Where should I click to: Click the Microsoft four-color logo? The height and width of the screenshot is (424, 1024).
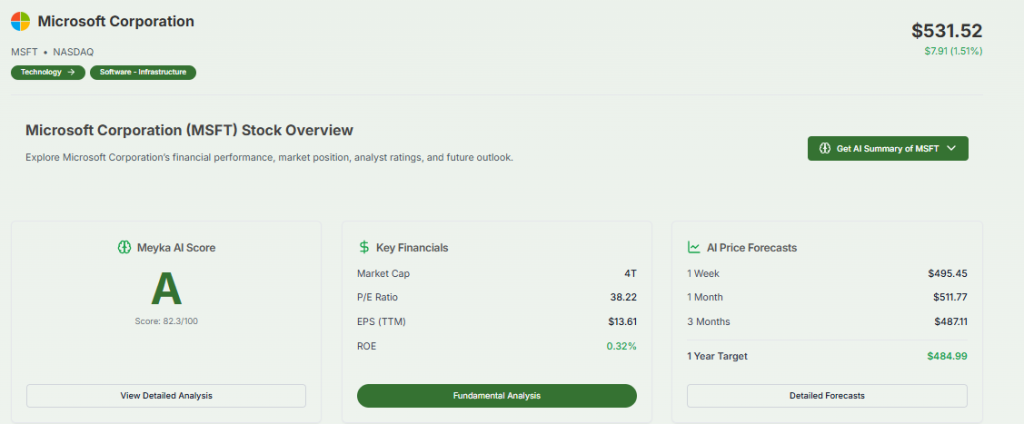coord(20,22)
